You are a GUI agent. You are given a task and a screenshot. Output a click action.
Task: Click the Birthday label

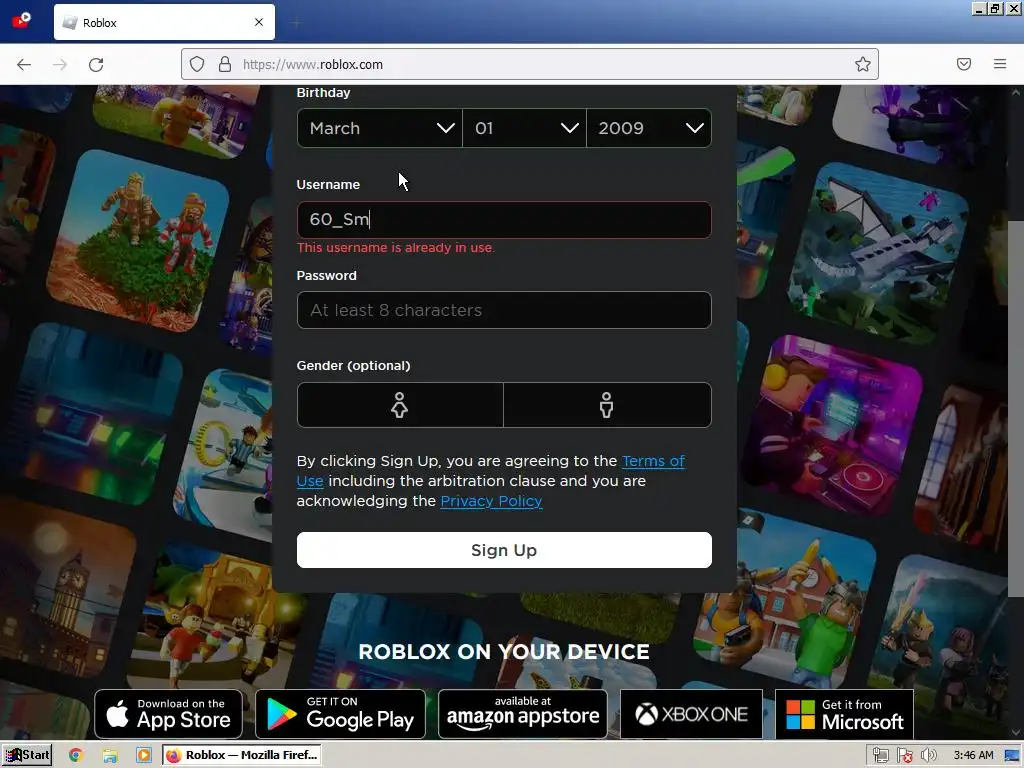pyautogui.click(x=323, y=93)
